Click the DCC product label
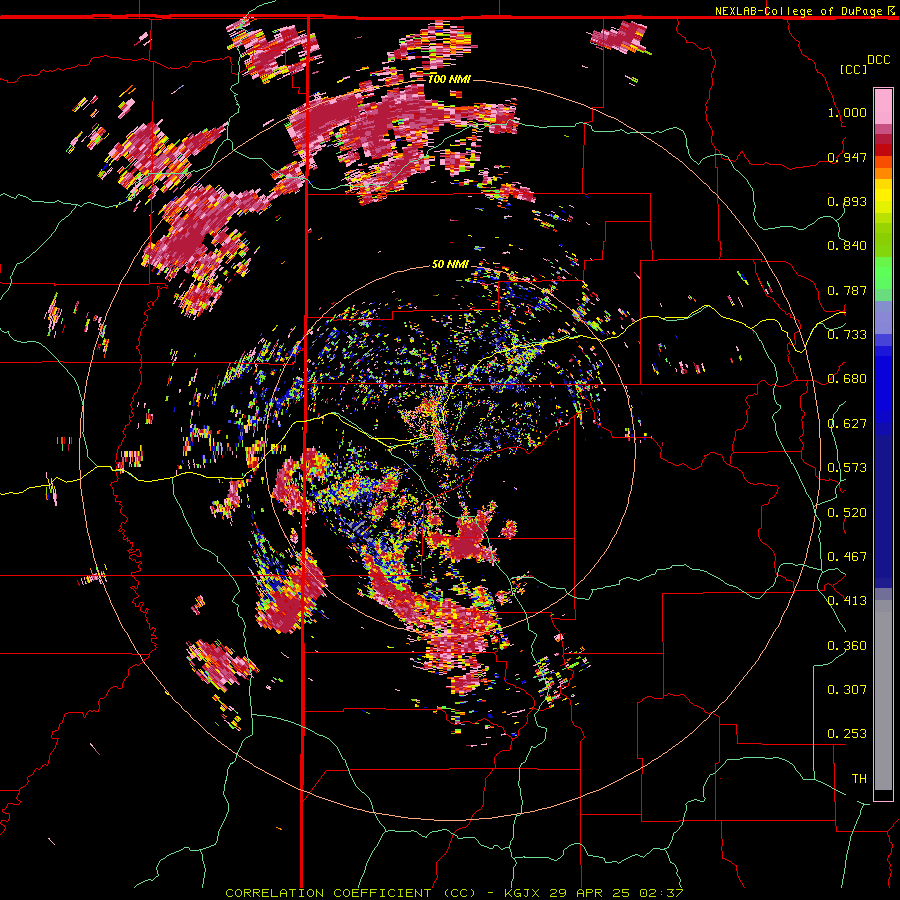 pyautogui.click(x=878, y=60)
